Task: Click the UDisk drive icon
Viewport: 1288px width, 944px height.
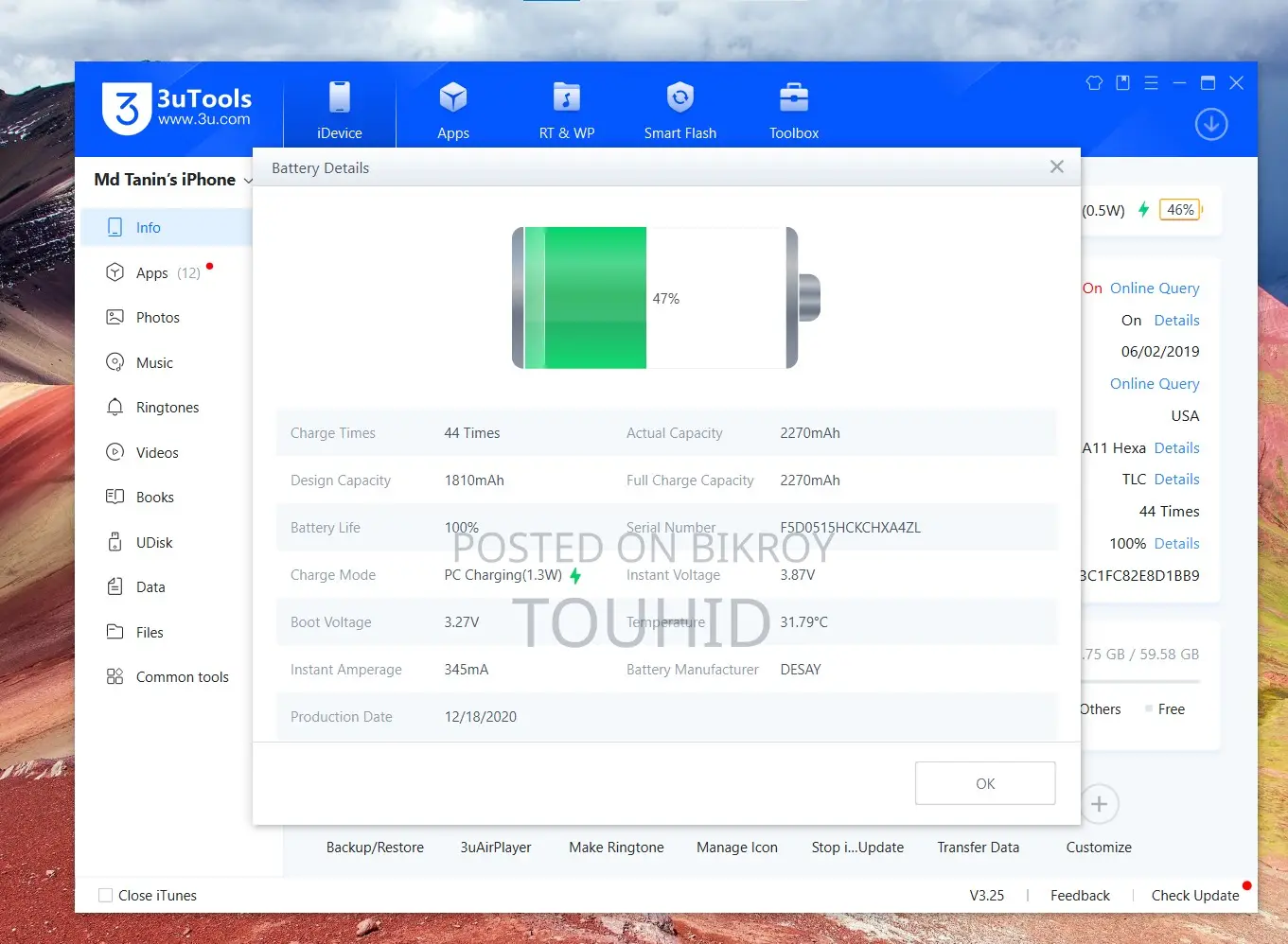Action: [x=115, y=542]
